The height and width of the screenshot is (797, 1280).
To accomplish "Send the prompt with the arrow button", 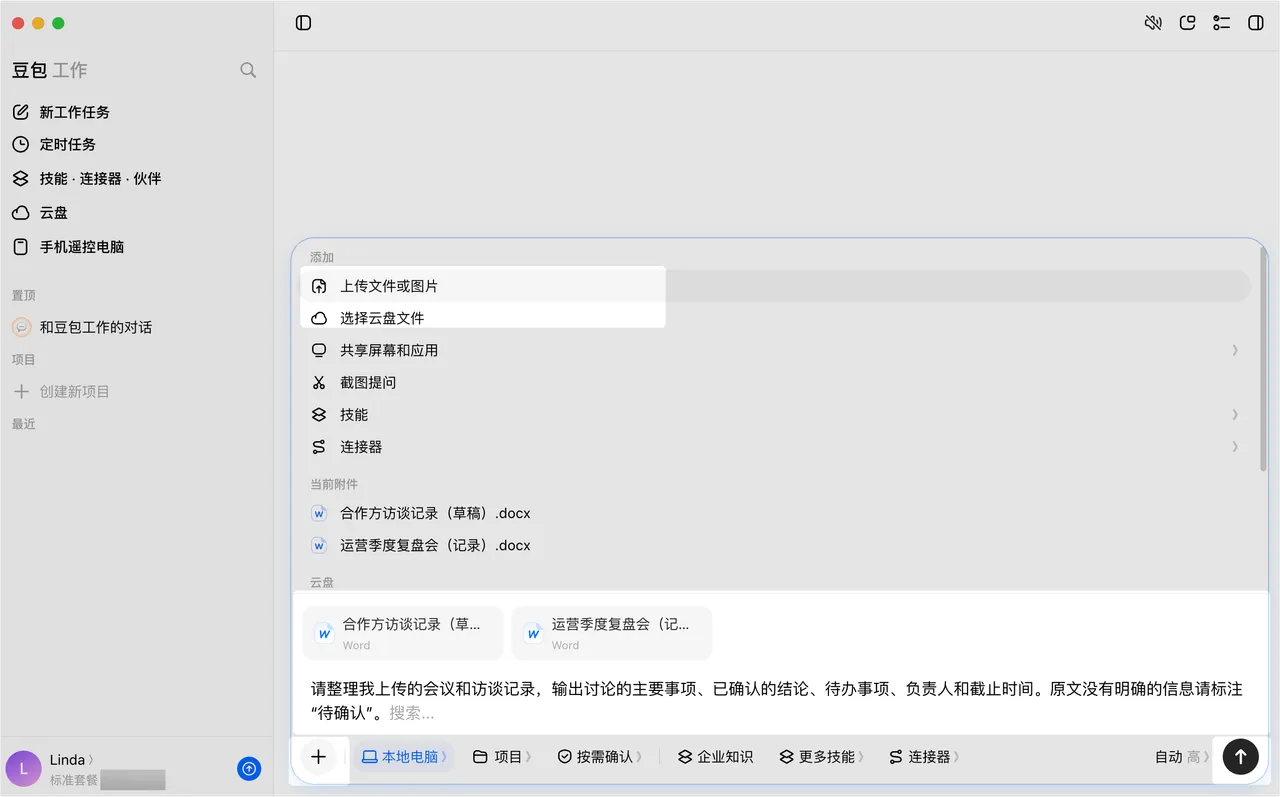I will pyautogui.click(x=1240, y=757).
